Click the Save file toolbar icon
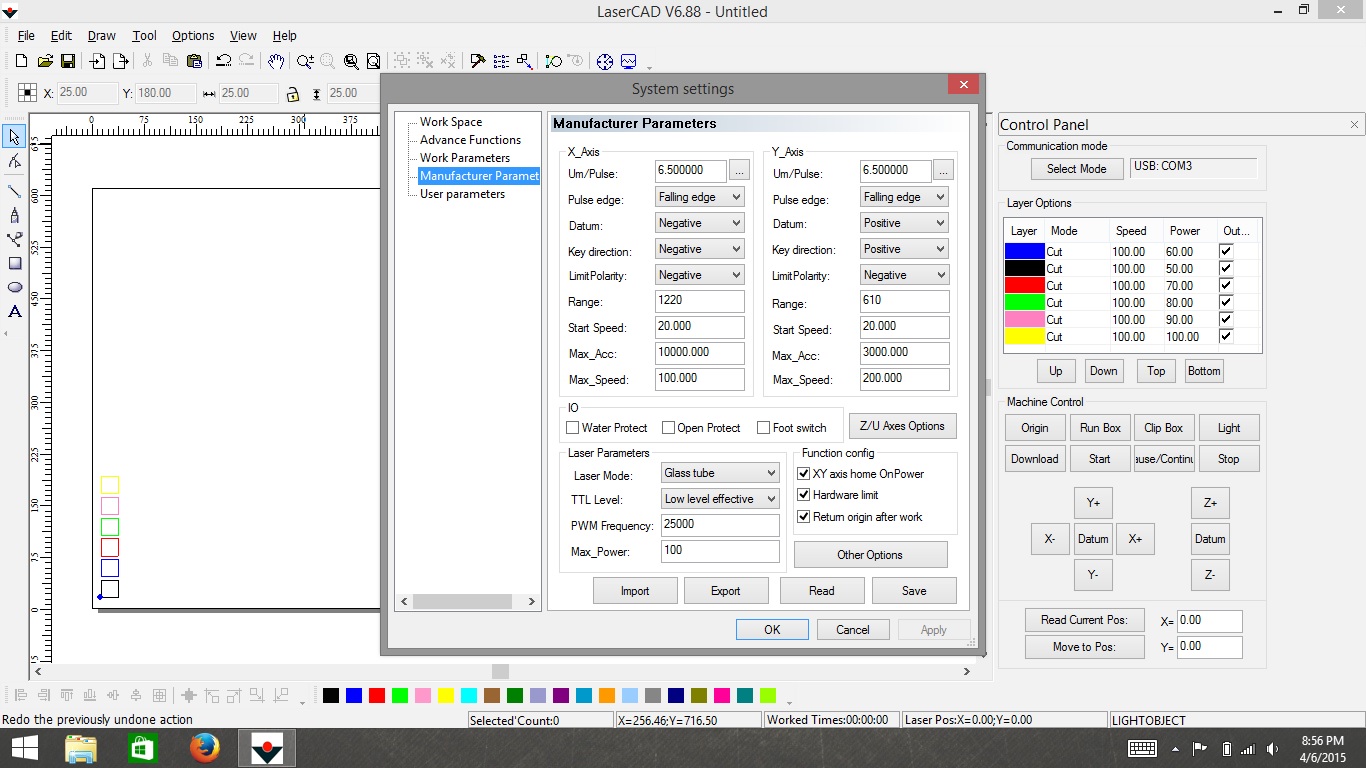 (68, 61)
